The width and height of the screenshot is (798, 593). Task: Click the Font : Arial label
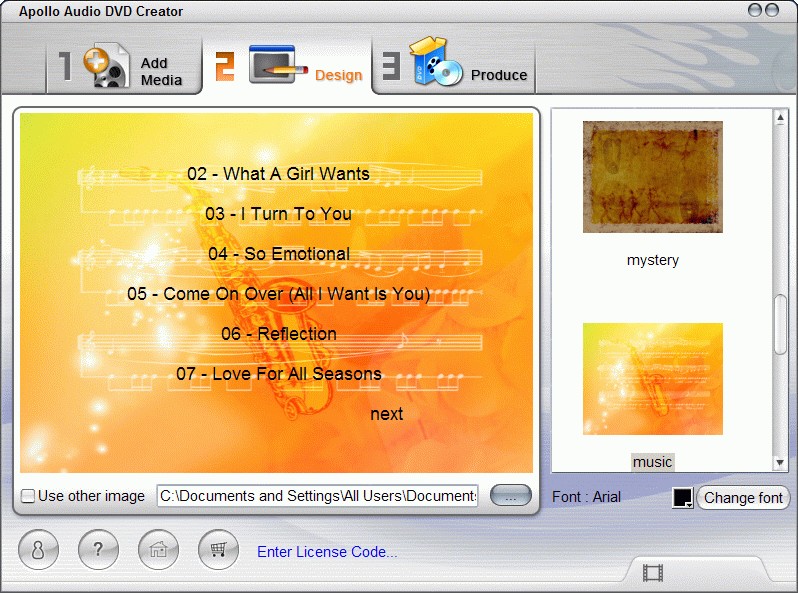coord(586,497)
